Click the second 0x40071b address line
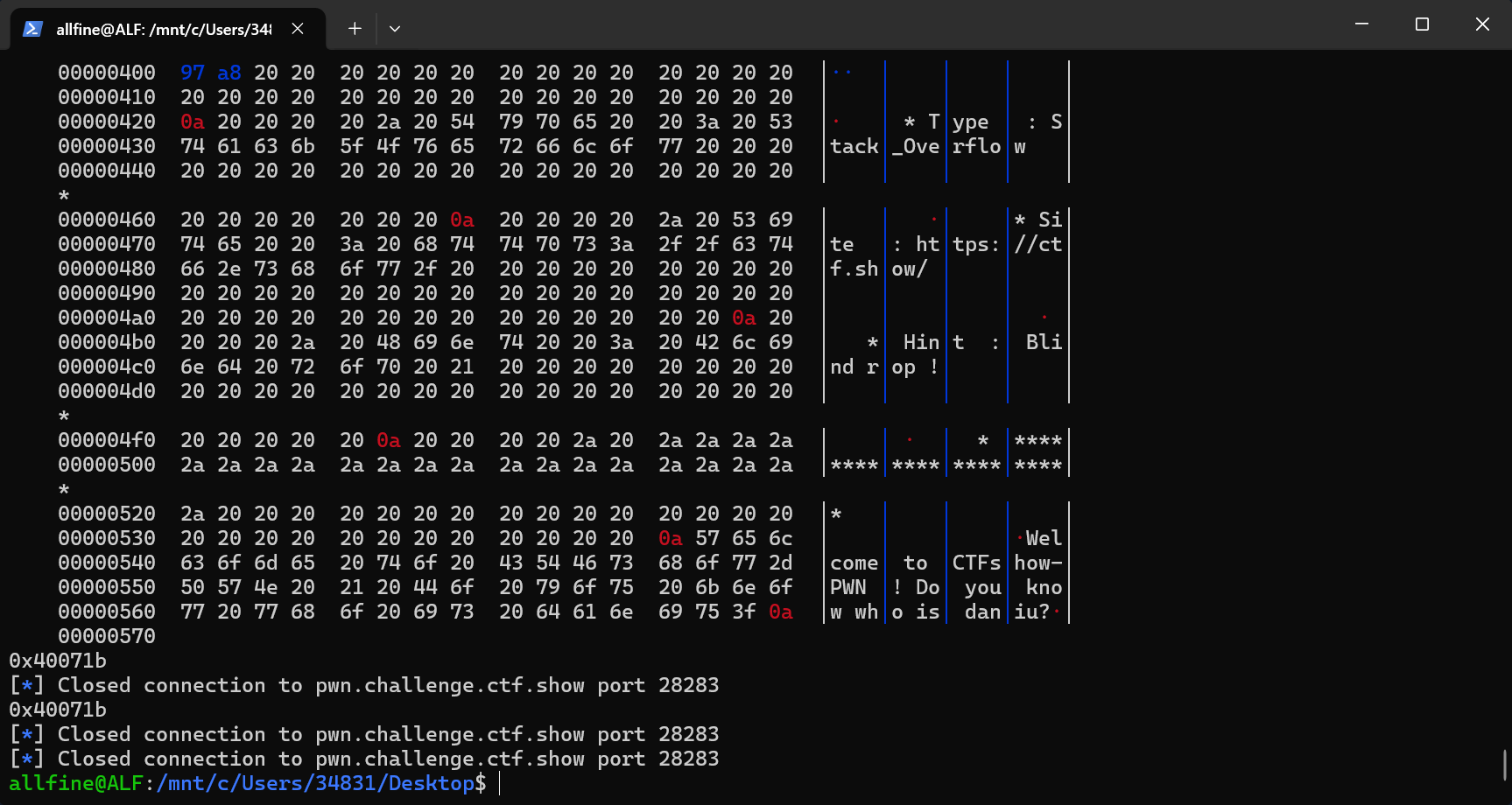 (58, 710)
